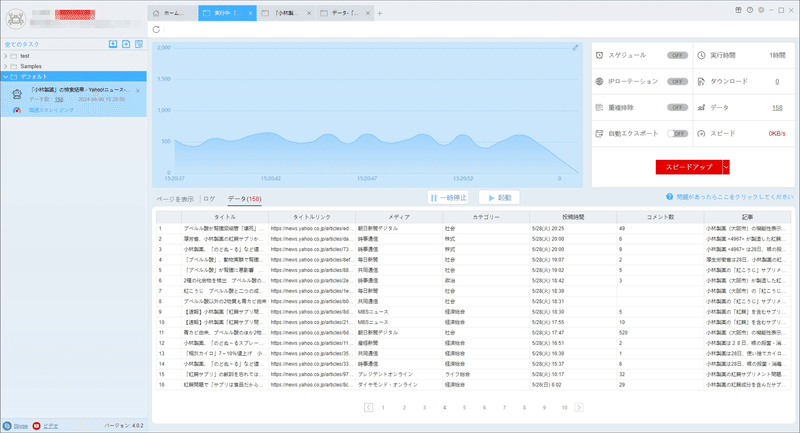Click the import task icon in sidebar header
This screenshot has width=800, height=433.
(x=113, y=44)
